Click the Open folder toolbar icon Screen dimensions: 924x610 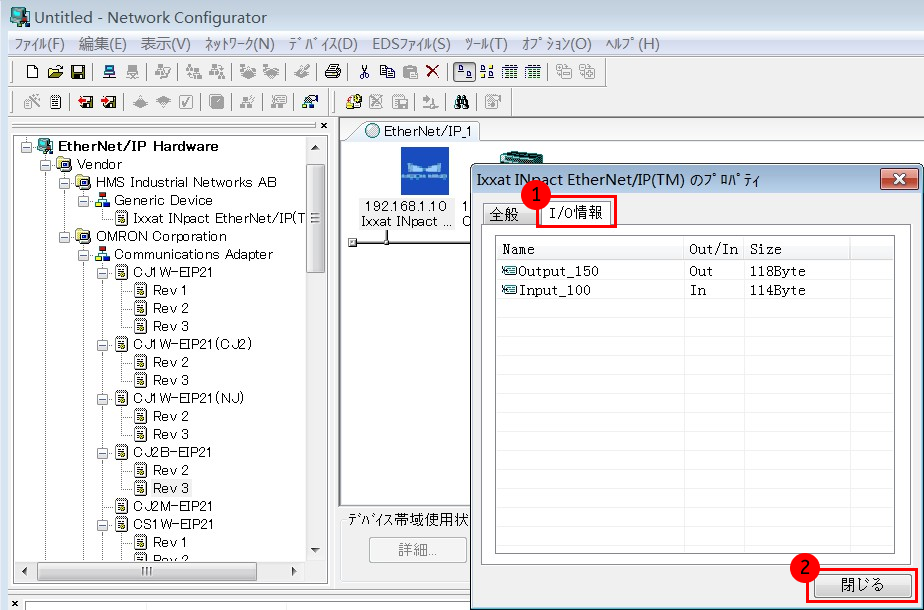click(x=55, y=71)
